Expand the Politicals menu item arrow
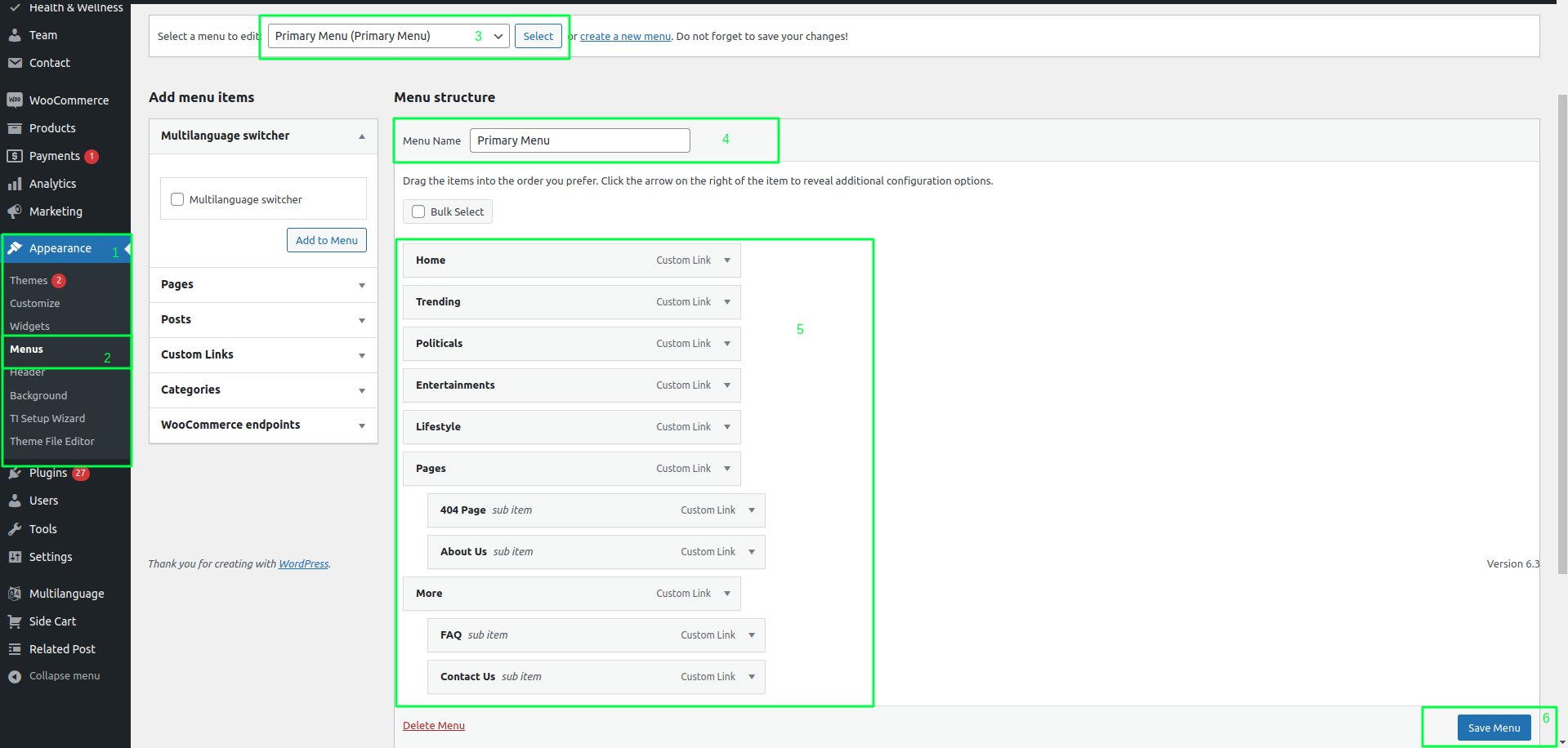1568x748 pixels. [727, 344]
